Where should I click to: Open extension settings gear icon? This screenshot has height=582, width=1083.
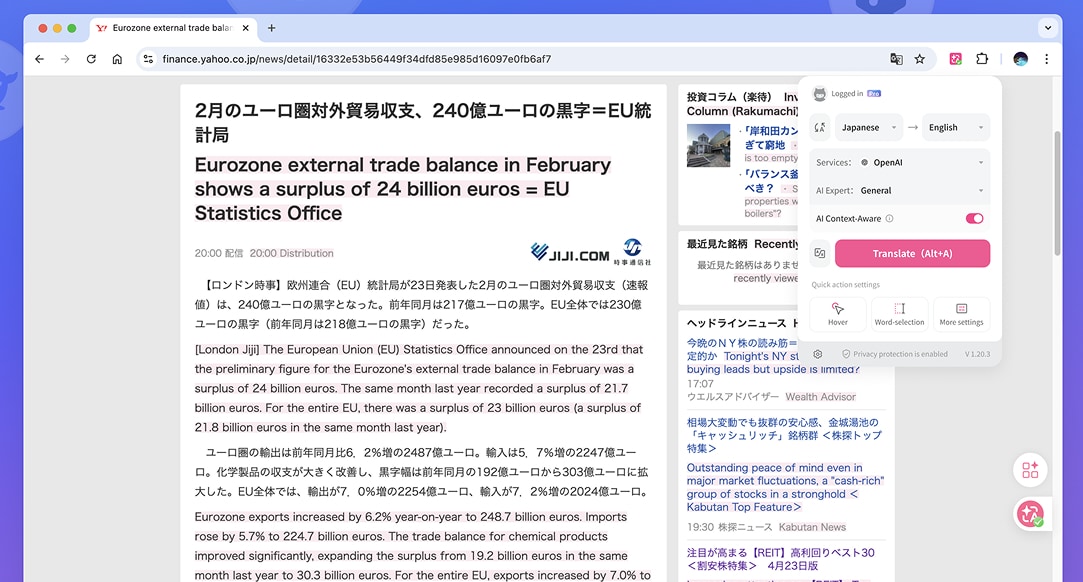coord(818,354)
